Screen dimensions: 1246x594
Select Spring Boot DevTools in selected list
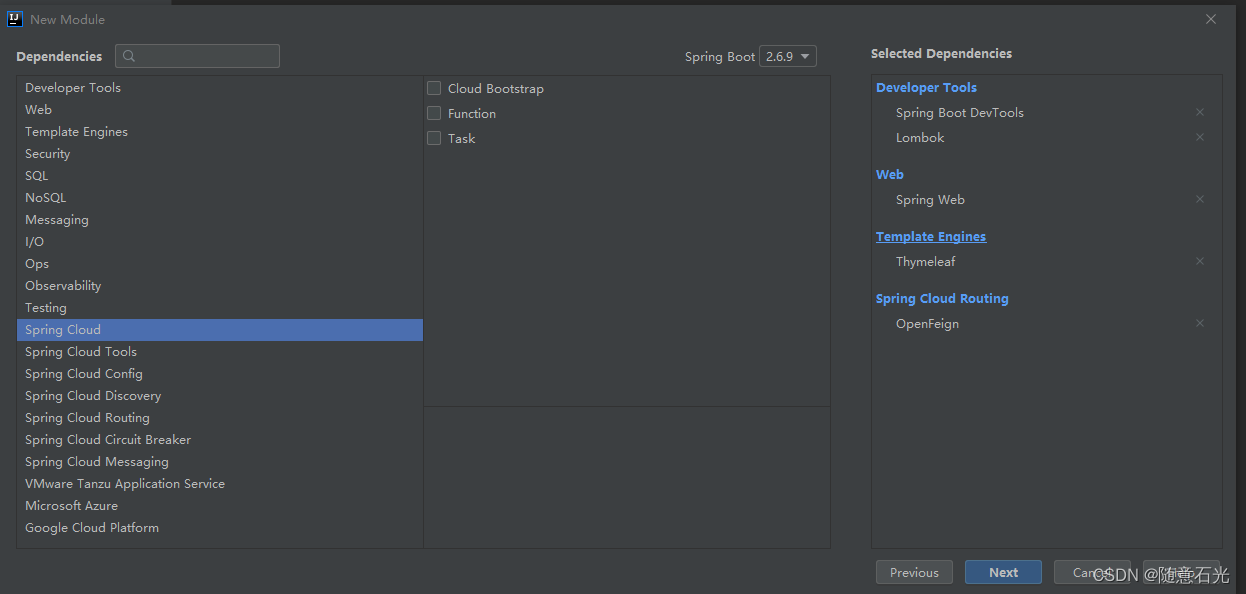960,113
